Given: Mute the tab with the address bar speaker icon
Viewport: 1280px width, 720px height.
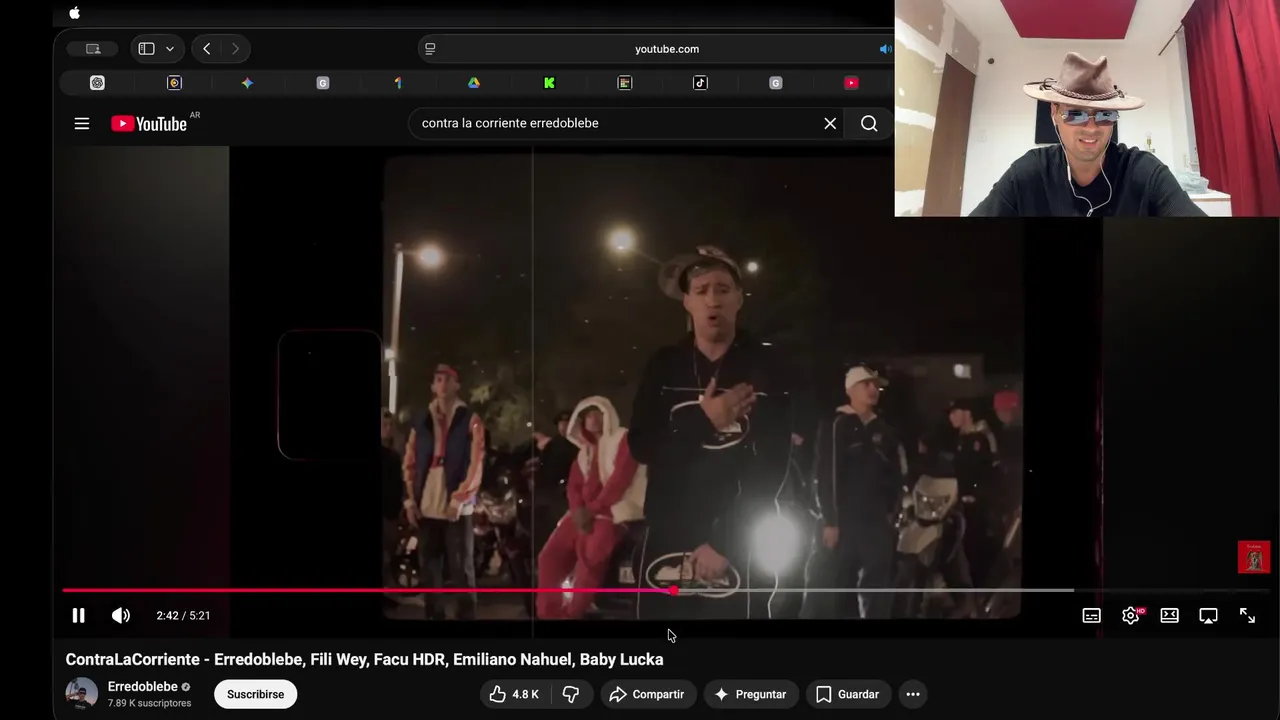Looking at the screenshot, I should tap(885, 48).
